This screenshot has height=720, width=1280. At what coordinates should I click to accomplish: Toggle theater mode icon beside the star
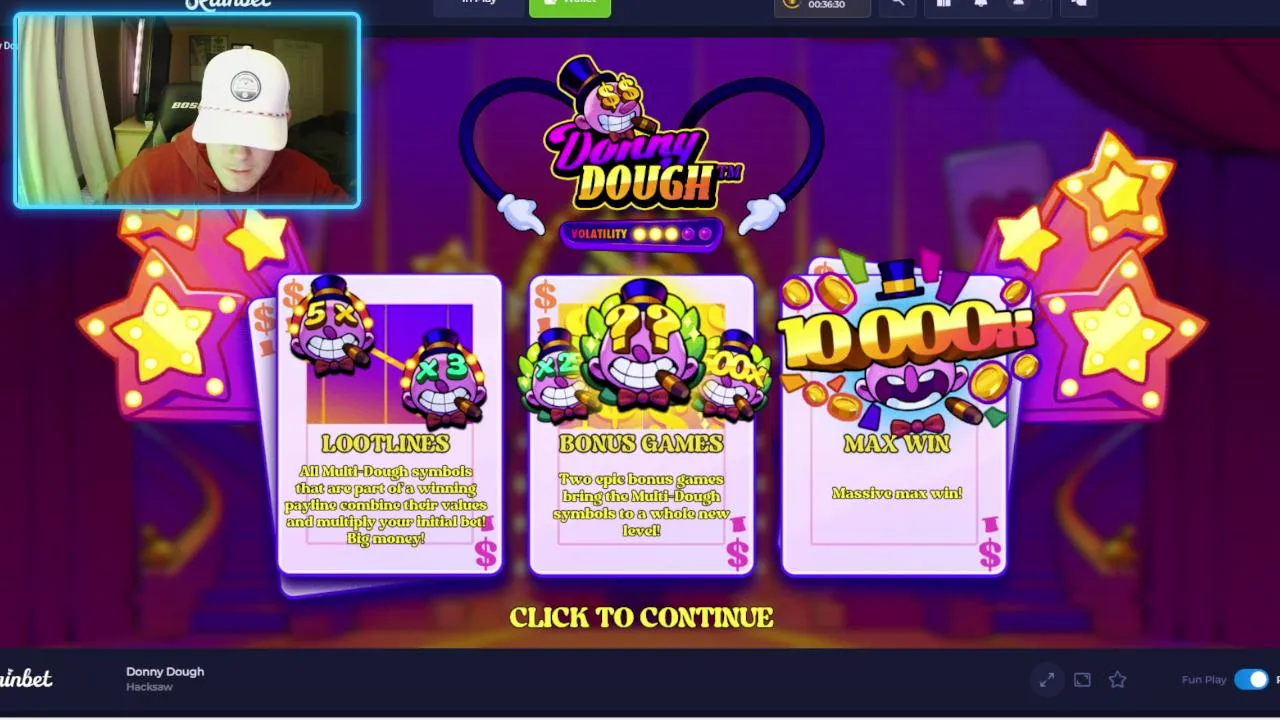(x=1082, y=680)
